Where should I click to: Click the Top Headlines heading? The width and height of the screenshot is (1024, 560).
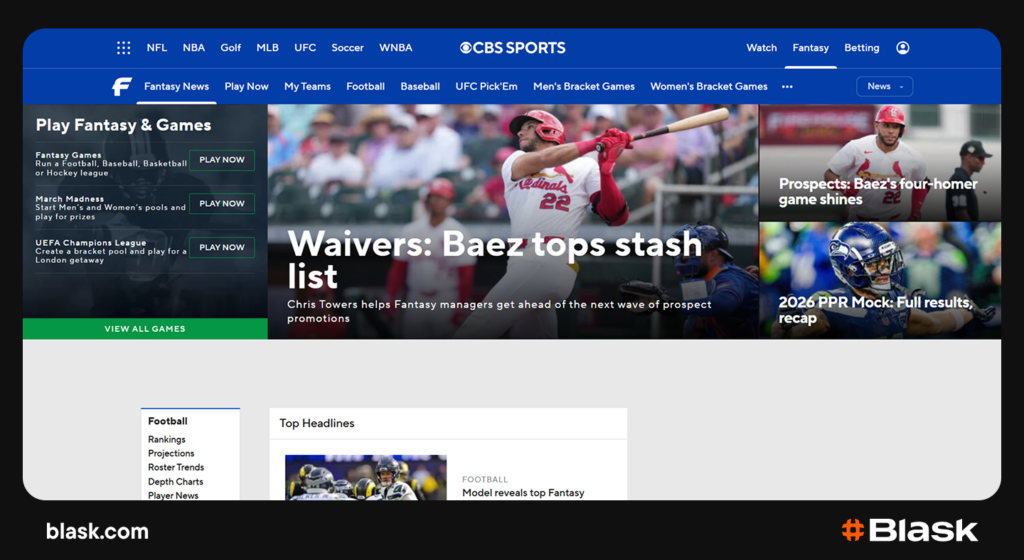(317, 423)
